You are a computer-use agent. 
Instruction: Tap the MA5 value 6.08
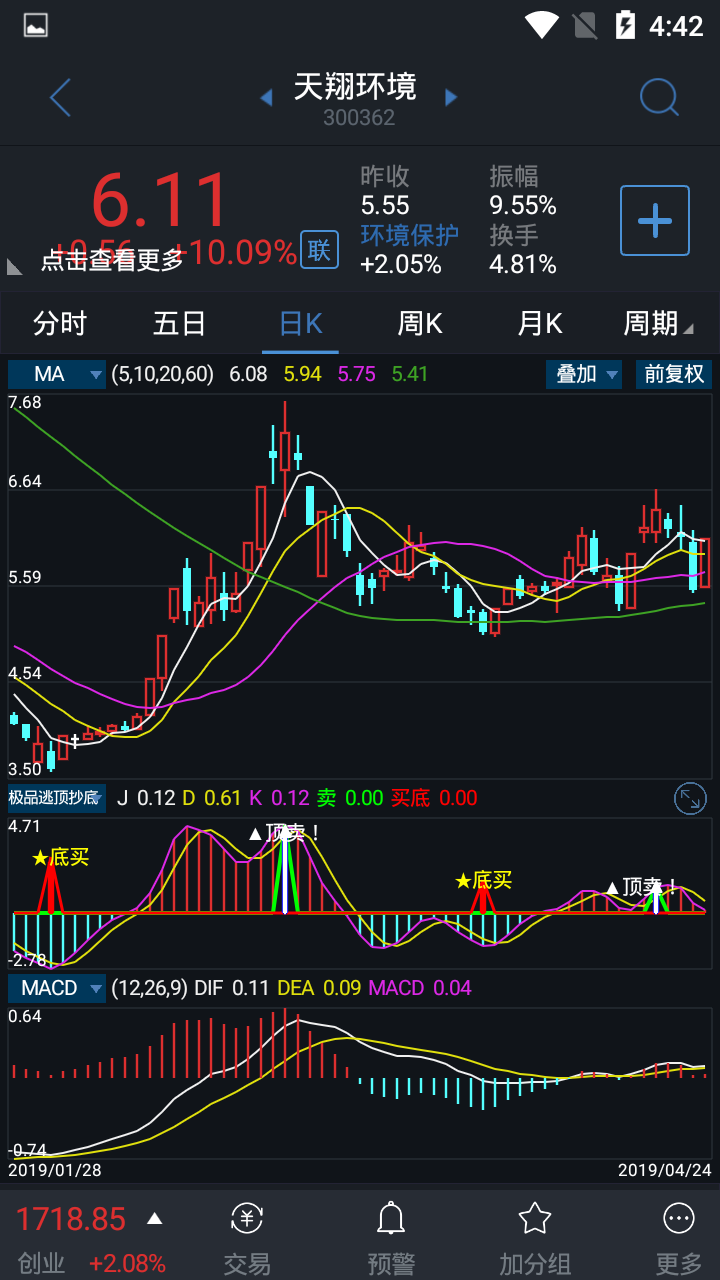[248, 374]
